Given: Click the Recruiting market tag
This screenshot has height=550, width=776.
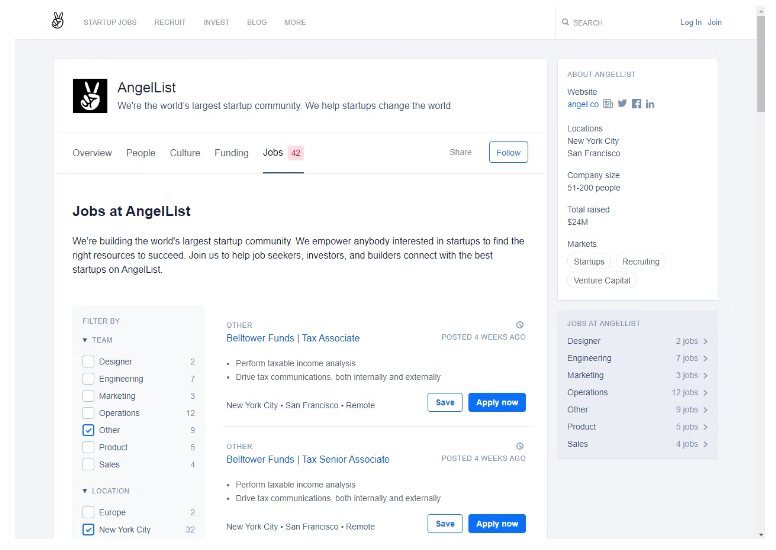Looking at the screenshot, I should 641,261.
